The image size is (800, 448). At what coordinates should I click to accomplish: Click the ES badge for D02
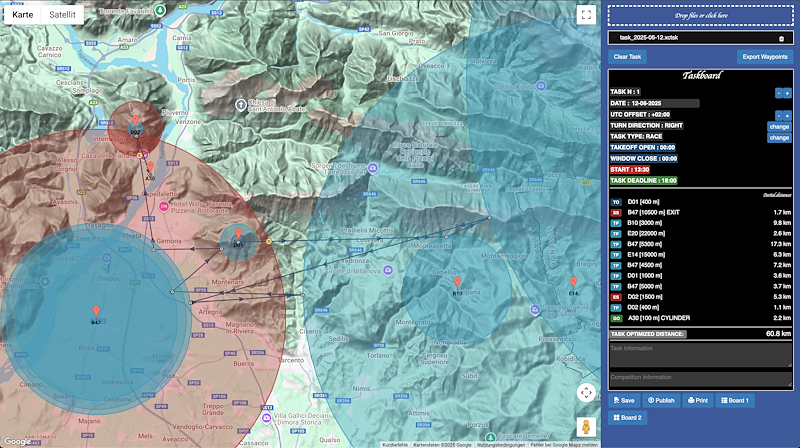pyautogui.click(x=616, y=297)
